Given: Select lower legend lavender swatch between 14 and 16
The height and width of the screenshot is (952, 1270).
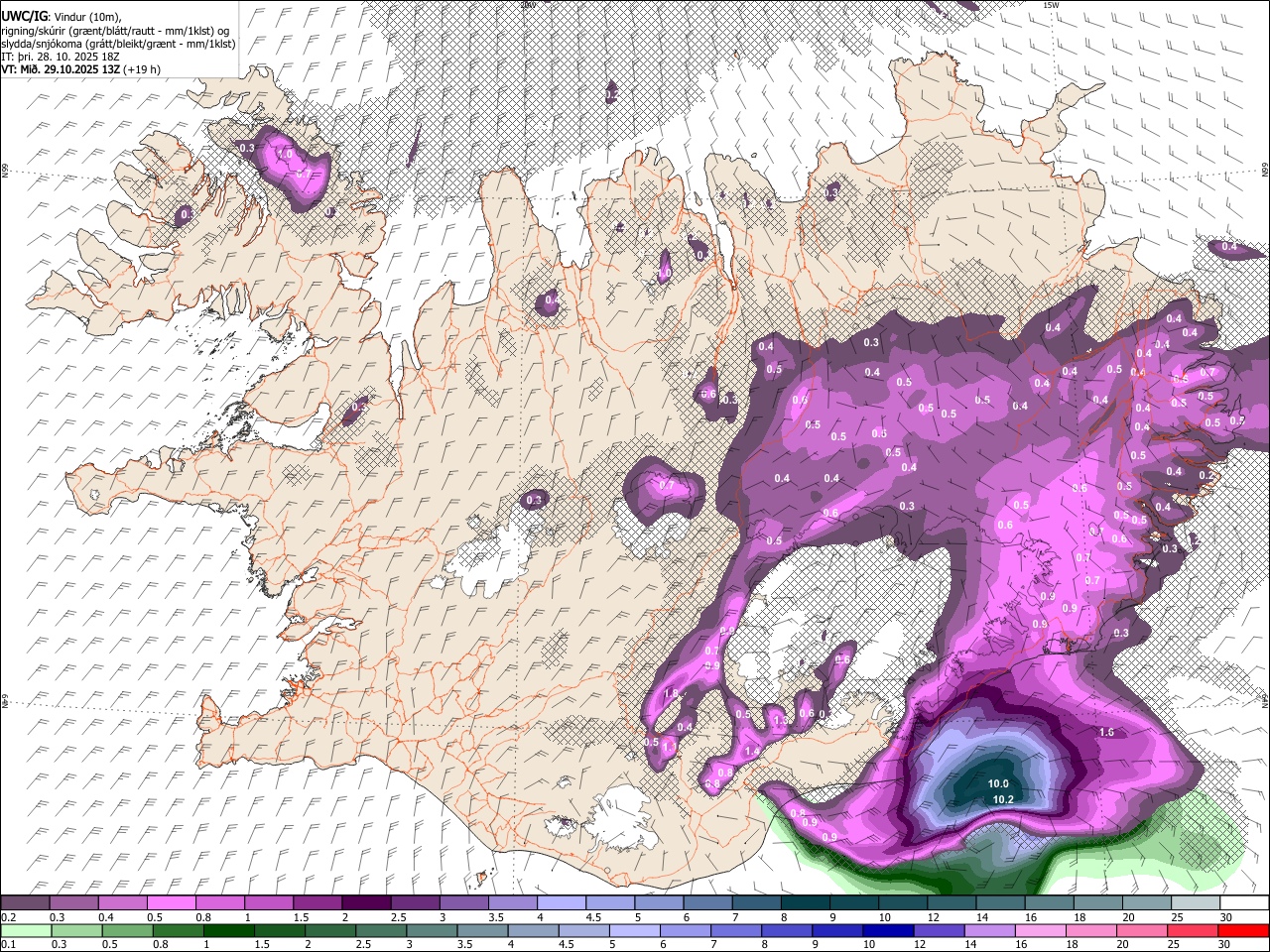Looking at the screenshot, I should click(x=989, y=930).
